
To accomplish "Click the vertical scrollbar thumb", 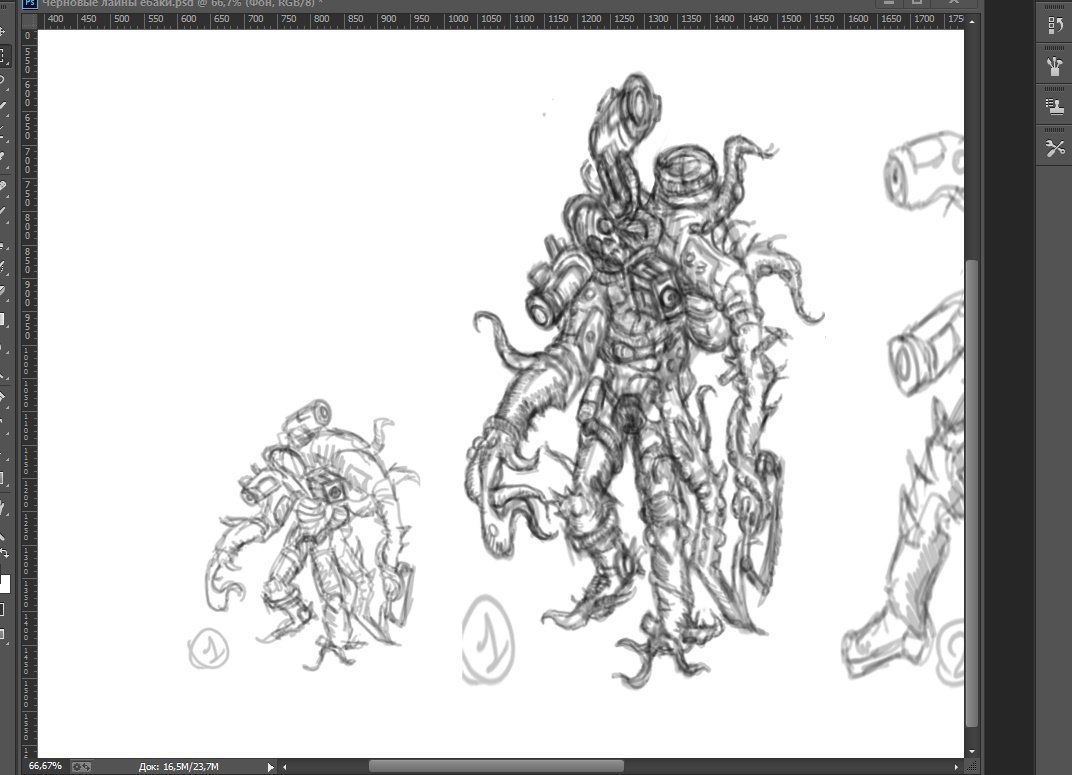I will [972, 493].
